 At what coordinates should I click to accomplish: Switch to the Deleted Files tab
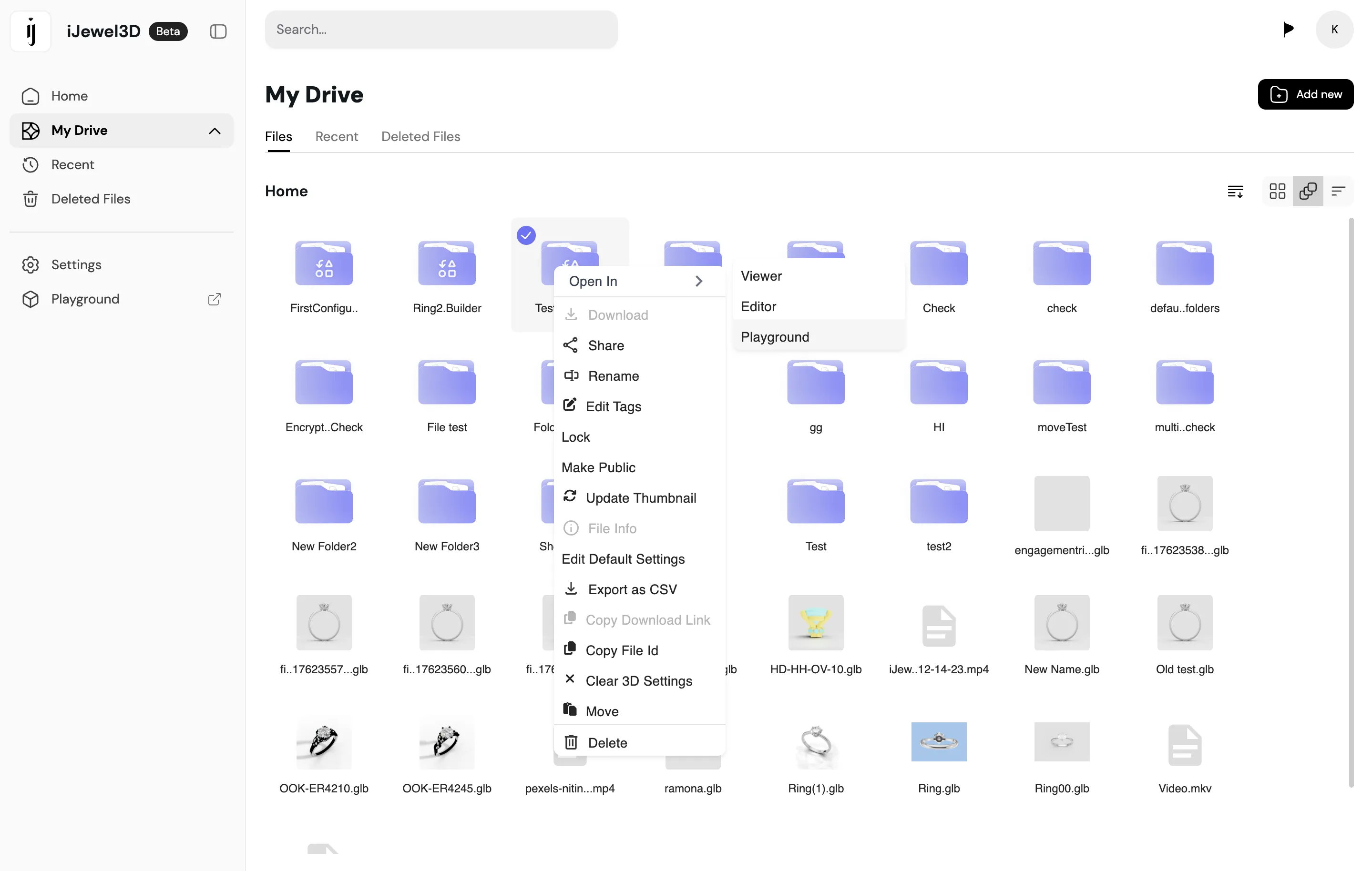click(x=420, y=136)
